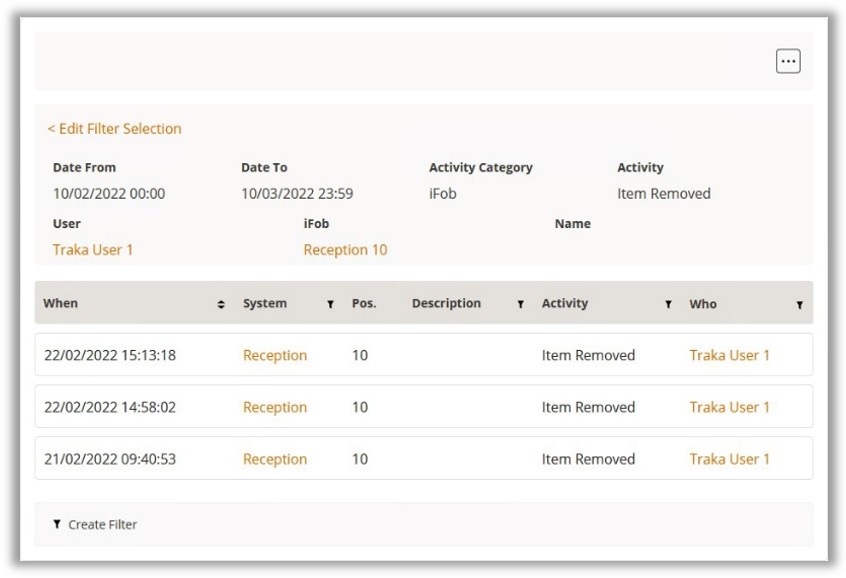This screenshot has width=846, height=578.
Task: Click the Create Filter button
Action: (102, 524)
